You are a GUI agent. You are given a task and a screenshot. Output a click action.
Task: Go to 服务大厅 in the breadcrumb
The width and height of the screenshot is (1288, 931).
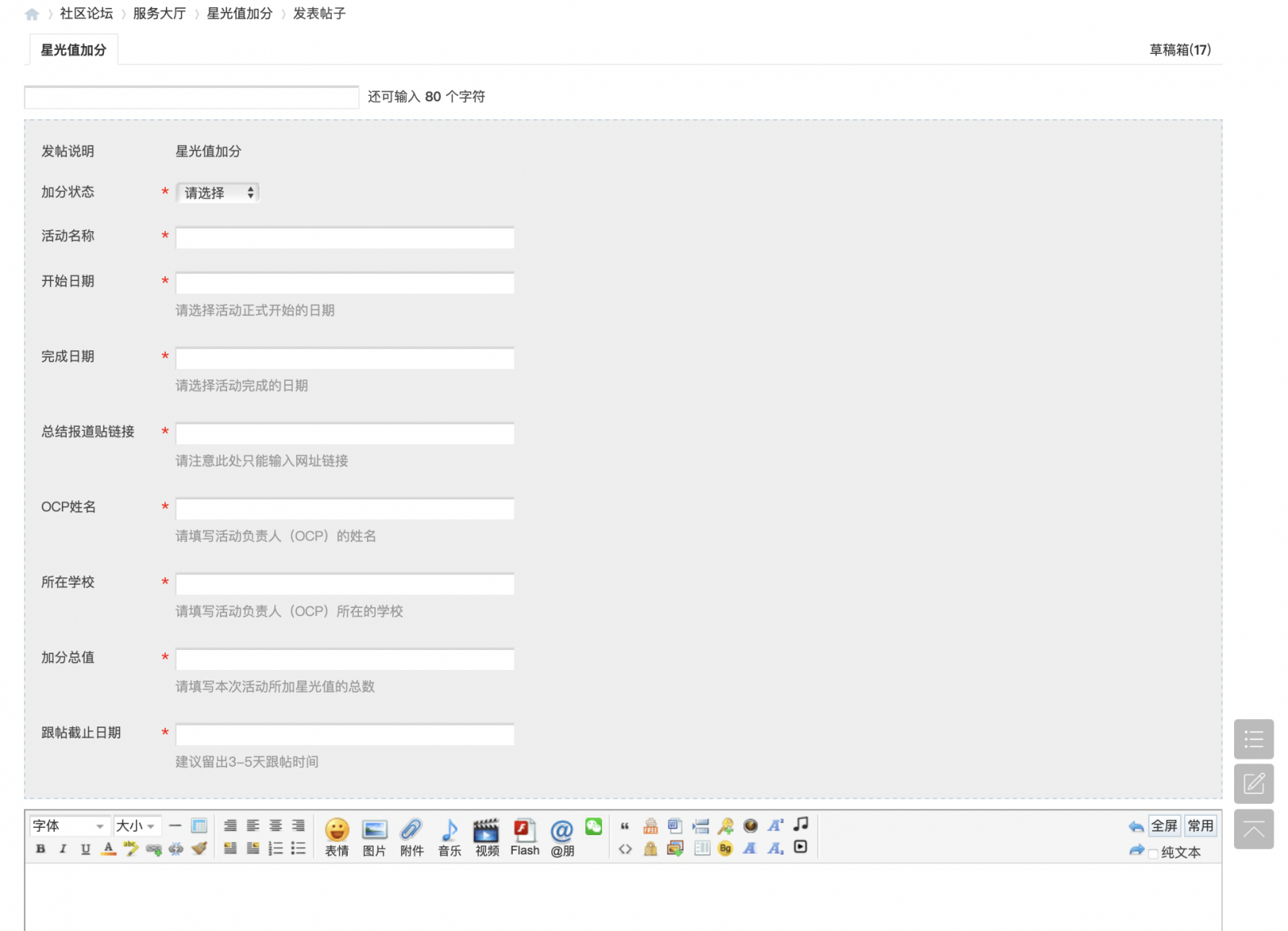[x=159, y=14]
